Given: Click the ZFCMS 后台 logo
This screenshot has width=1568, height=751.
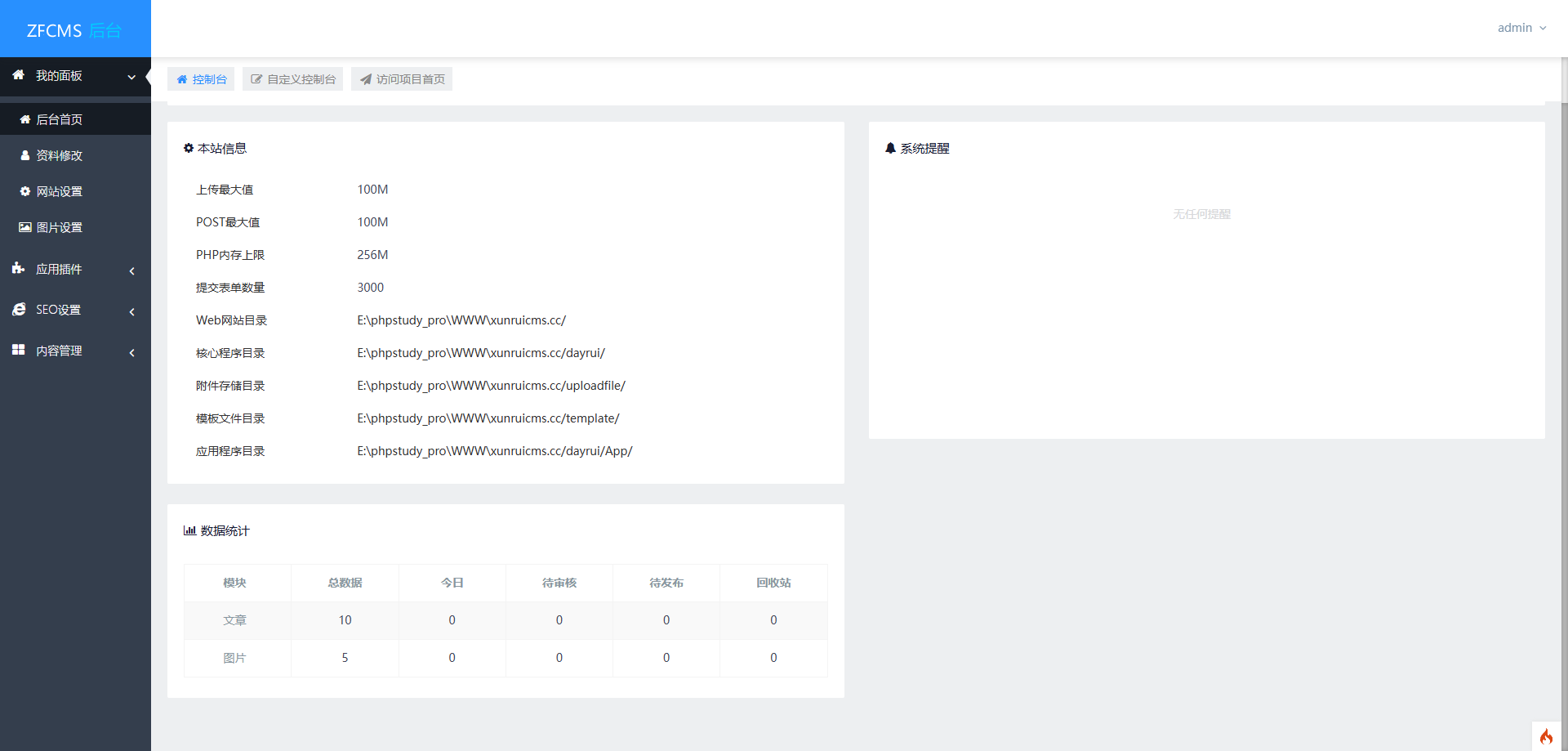Looking at the screenshot, I should pos(74,30).
